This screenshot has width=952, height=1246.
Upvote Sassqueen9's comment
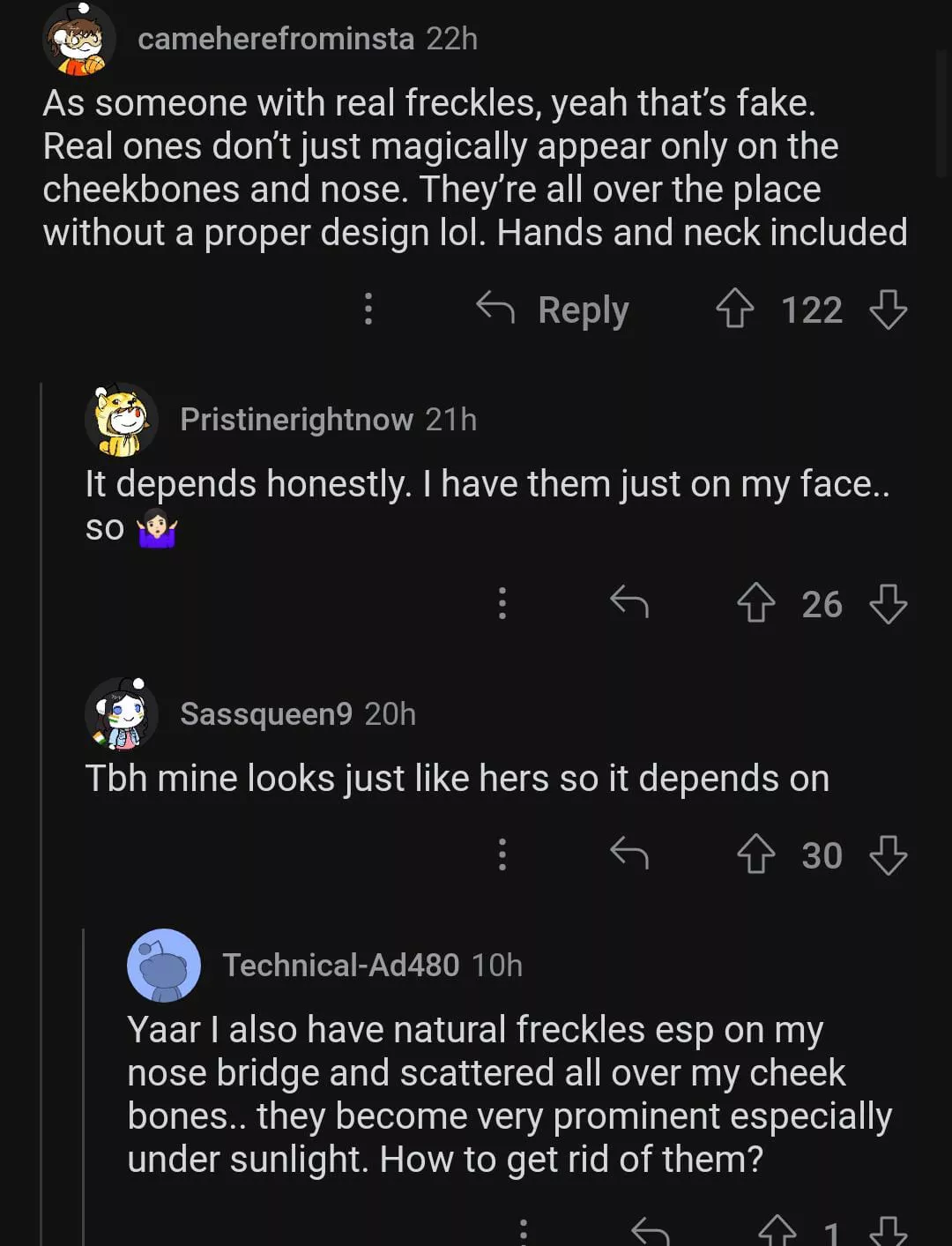(755, 854)
